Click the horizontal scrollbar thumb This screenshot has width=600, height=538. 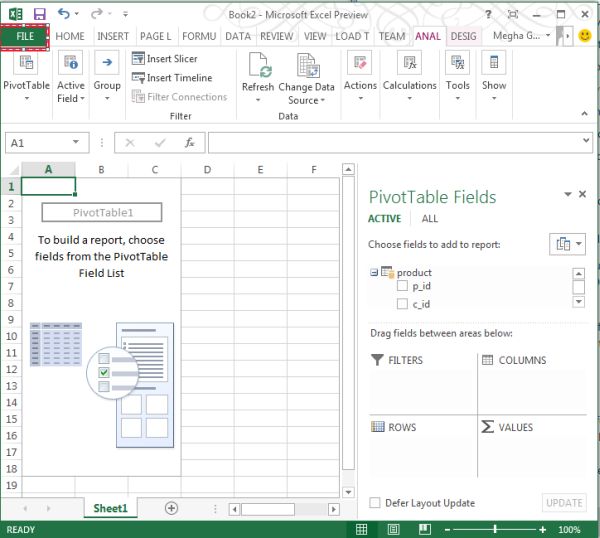tap(268, 509)
